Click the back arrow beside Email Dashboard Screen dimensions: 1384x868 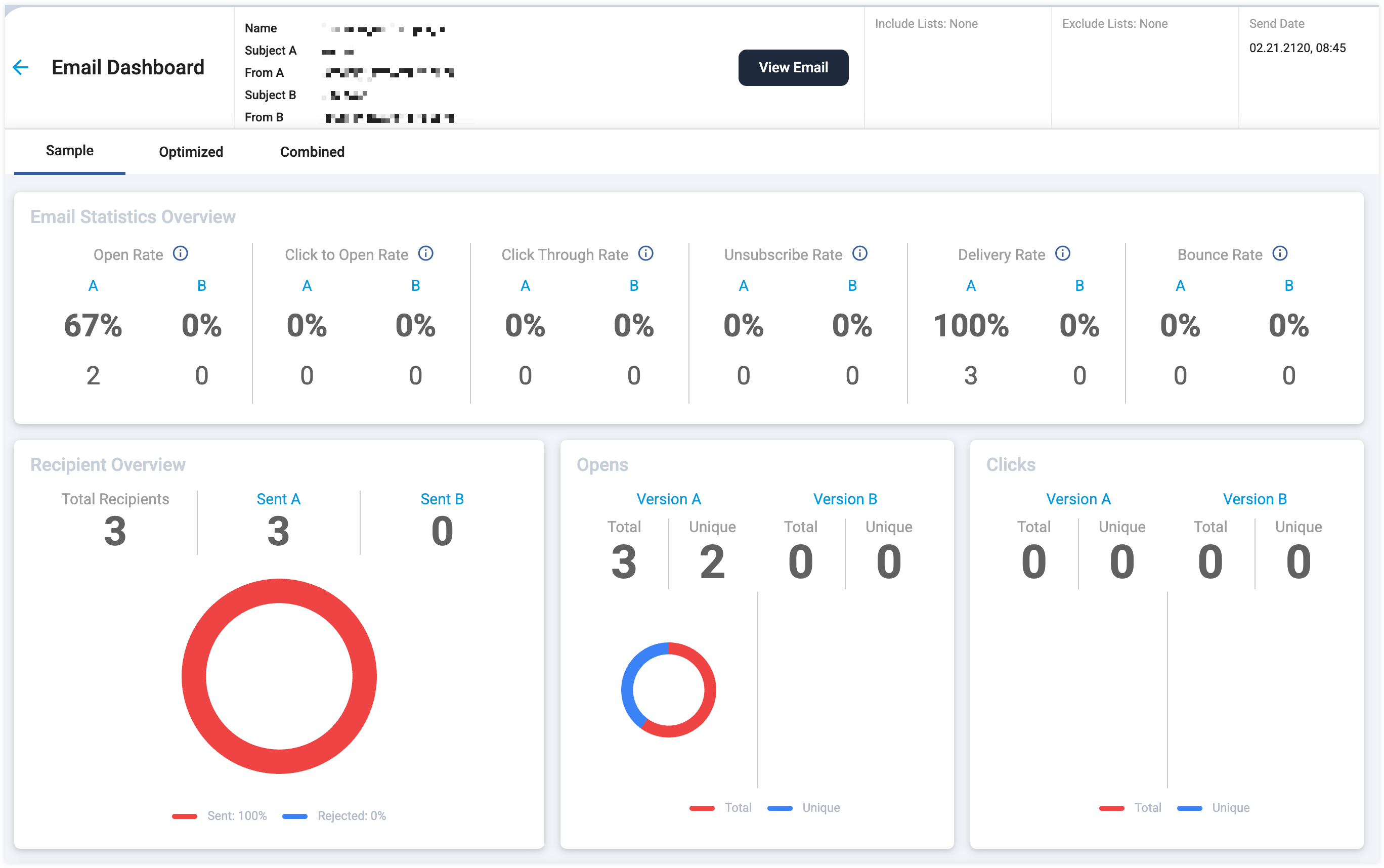pos(21,67)
